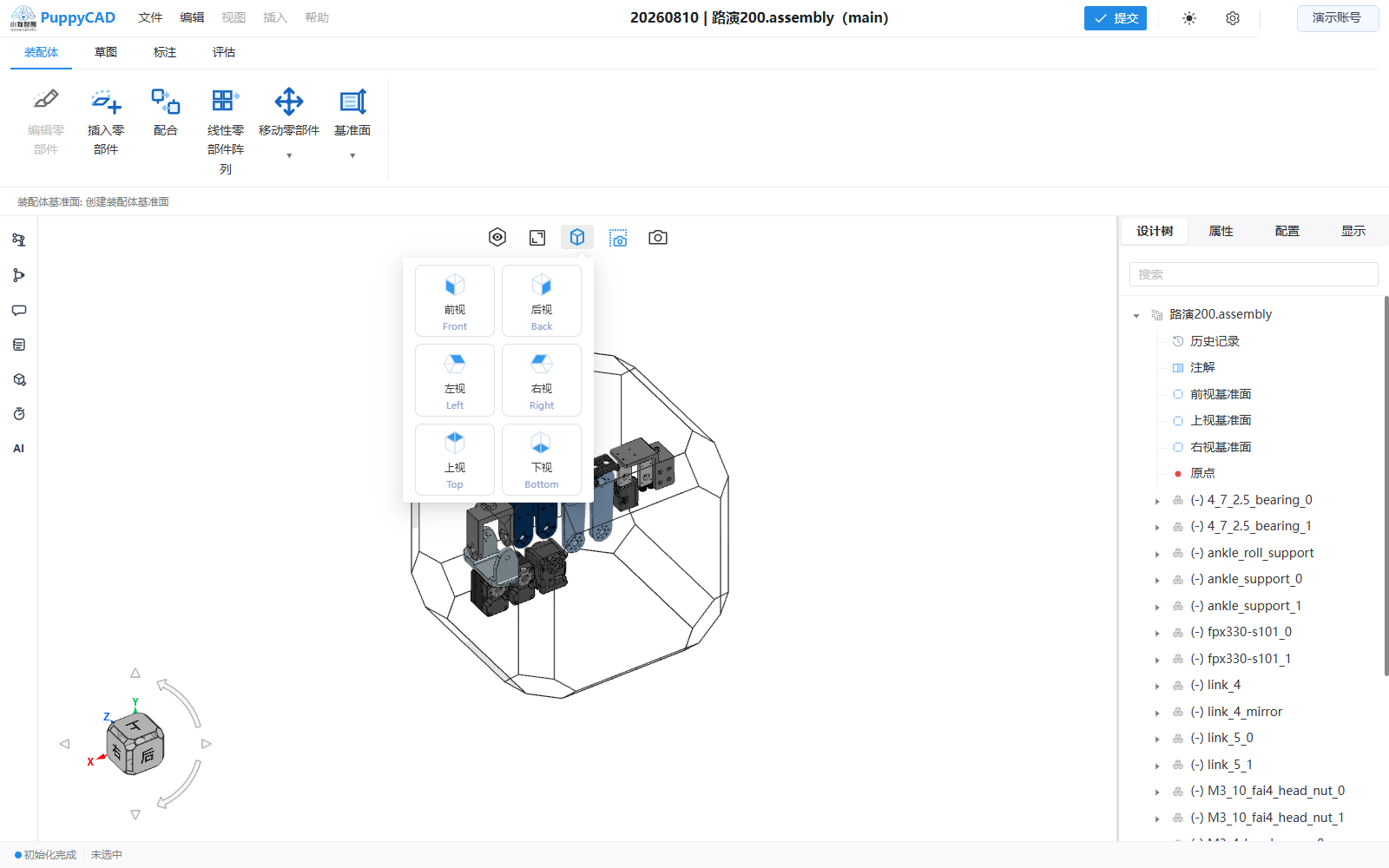Viewport: 1389px width, 868px height.
Task: Expand the link_4 node
Action: point(1157,686)
